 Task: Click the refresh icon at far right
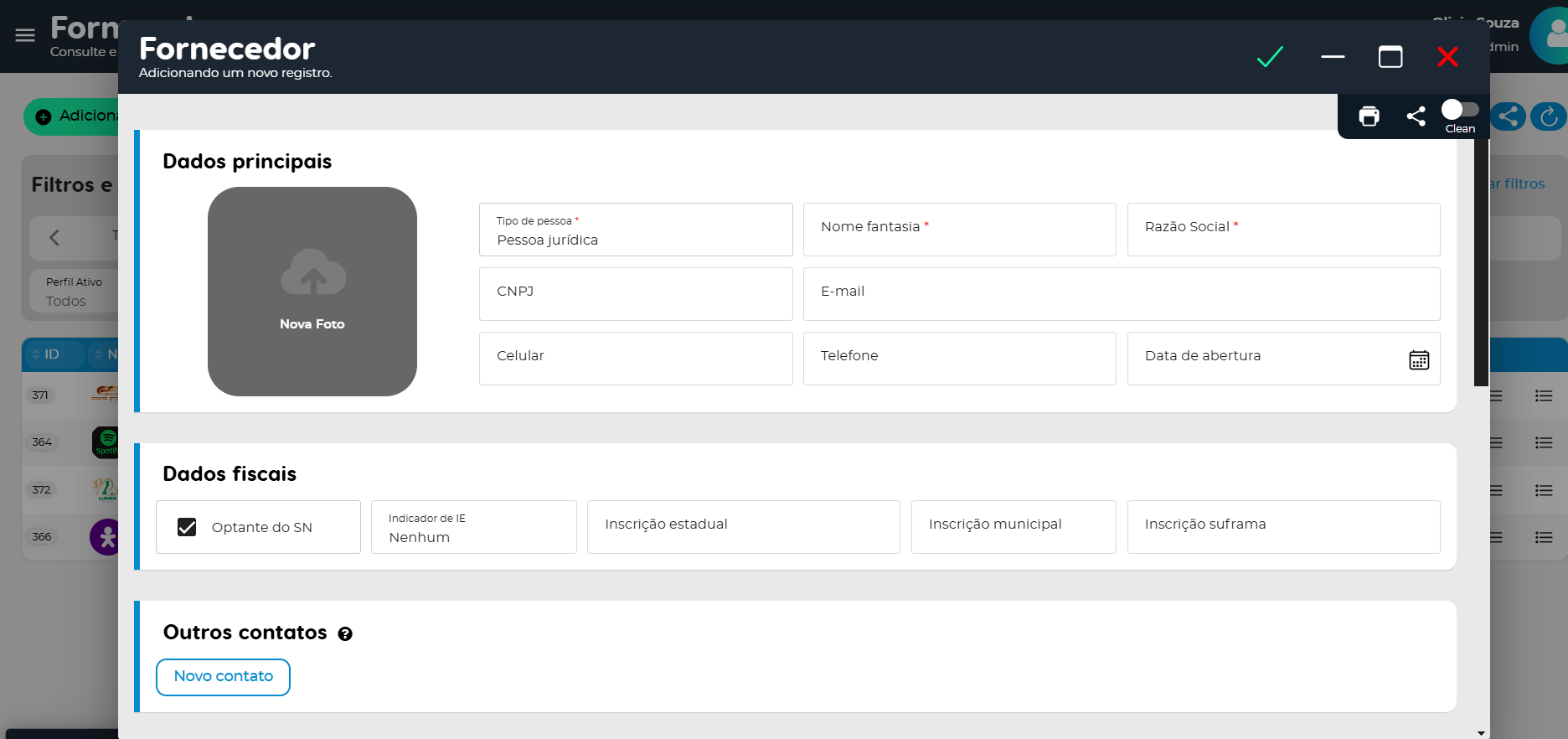click(x=1548, y=116)
